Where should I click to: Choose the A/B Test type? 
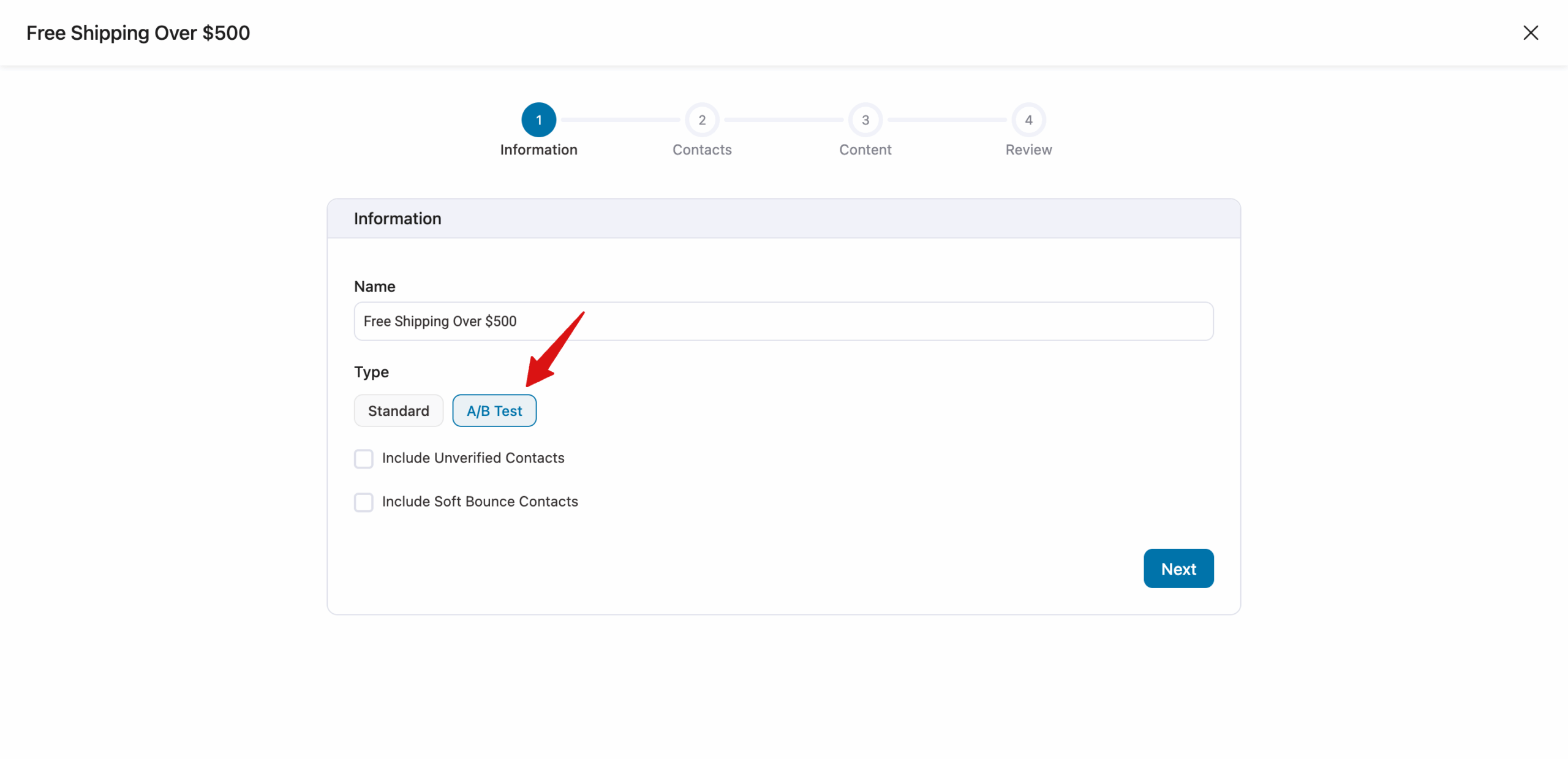[x=494, y=410]
